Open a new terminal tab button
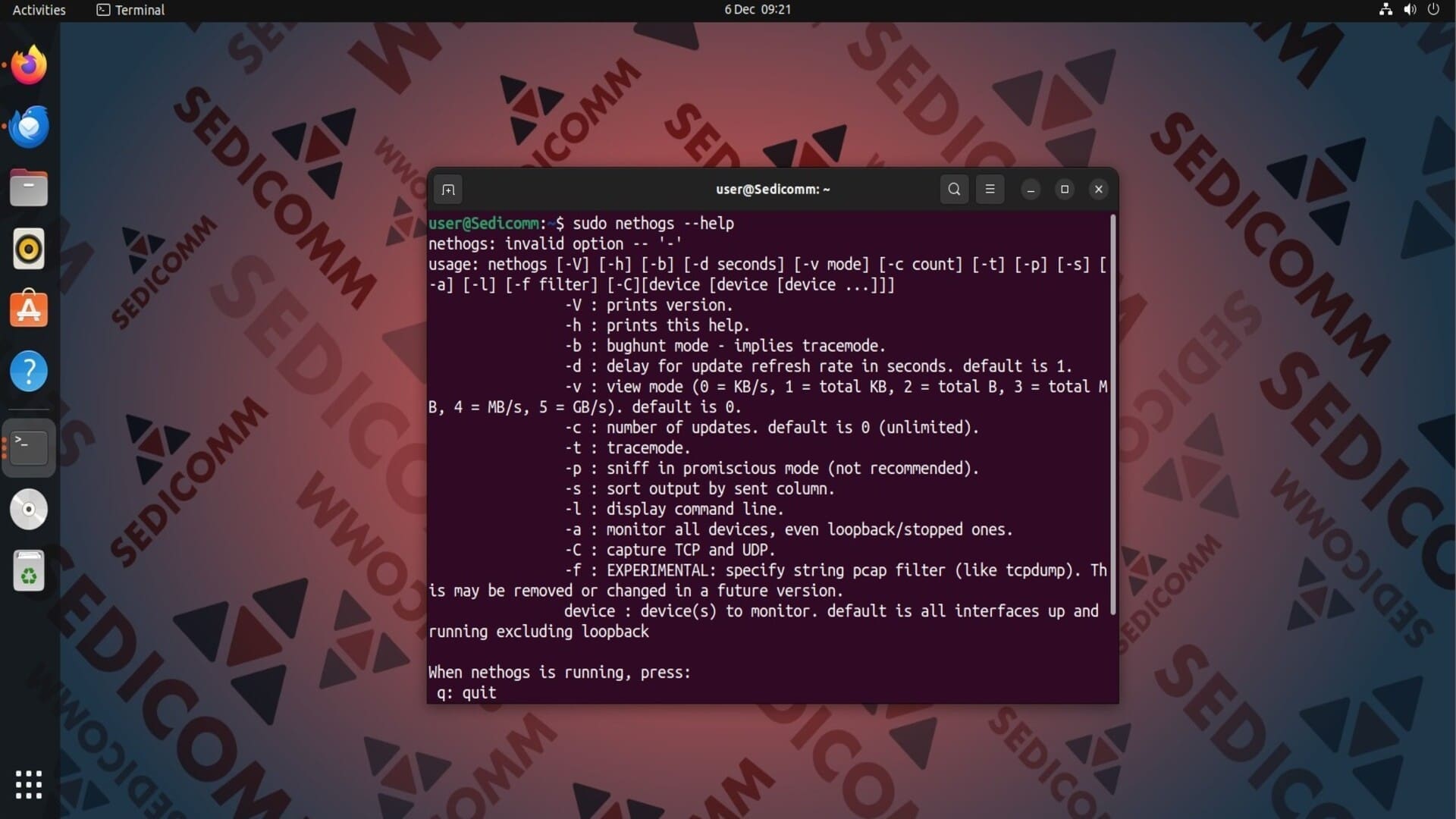 coord(448,190)
